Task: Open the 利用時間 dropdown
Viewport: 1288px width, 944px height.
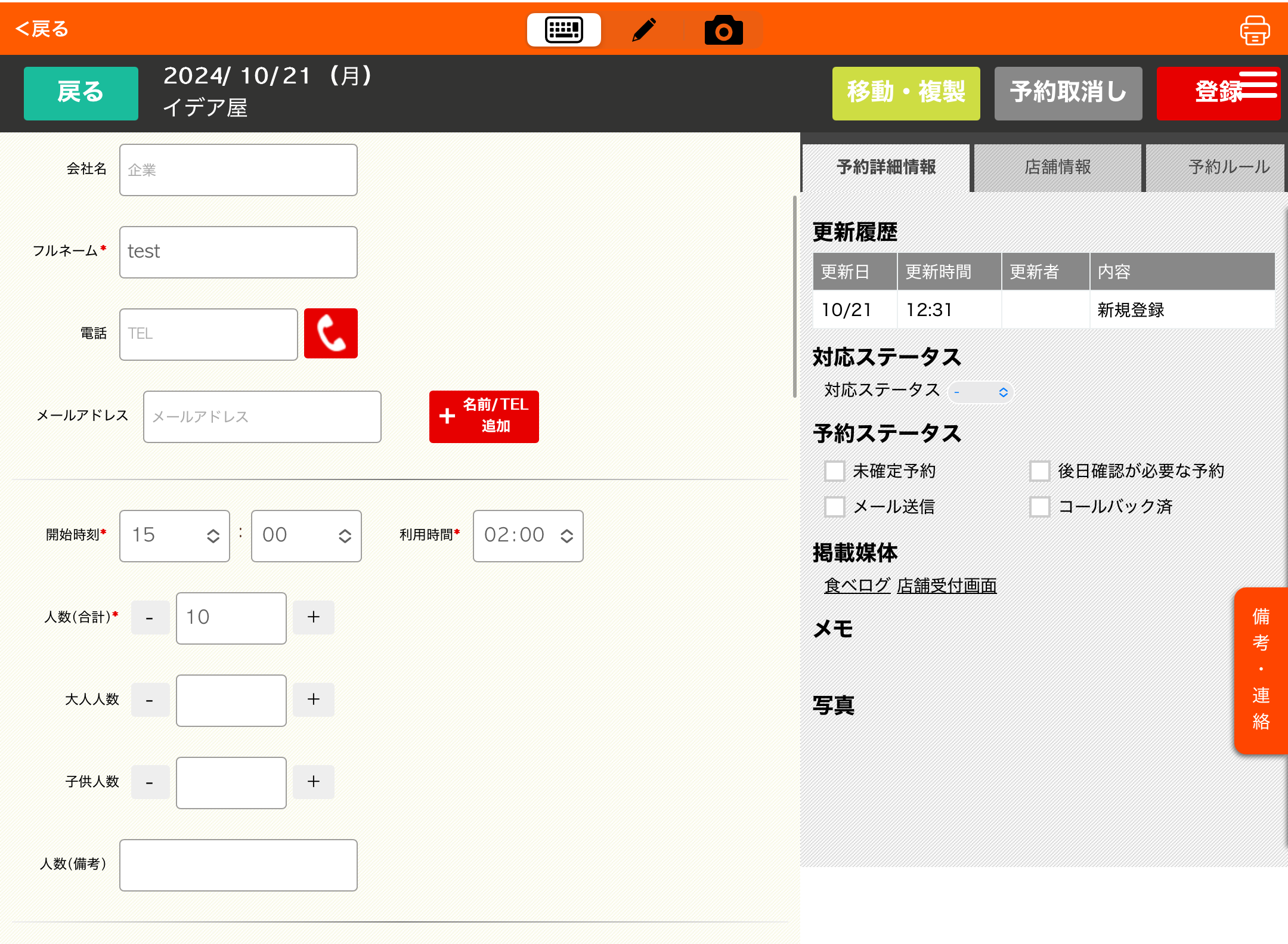Action: [x=528, y=536]
